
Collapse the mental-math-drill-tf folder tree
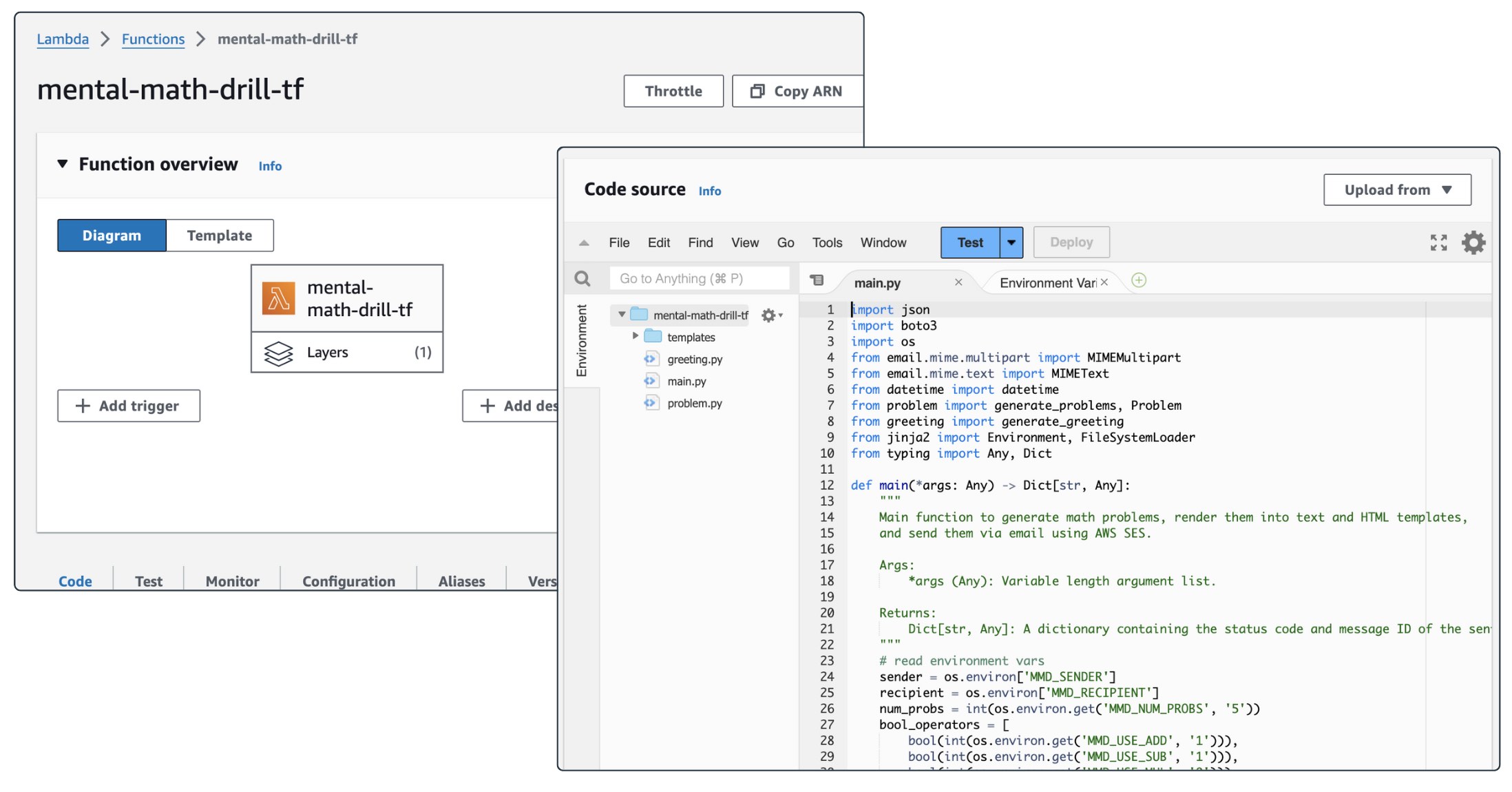point(622,315)
